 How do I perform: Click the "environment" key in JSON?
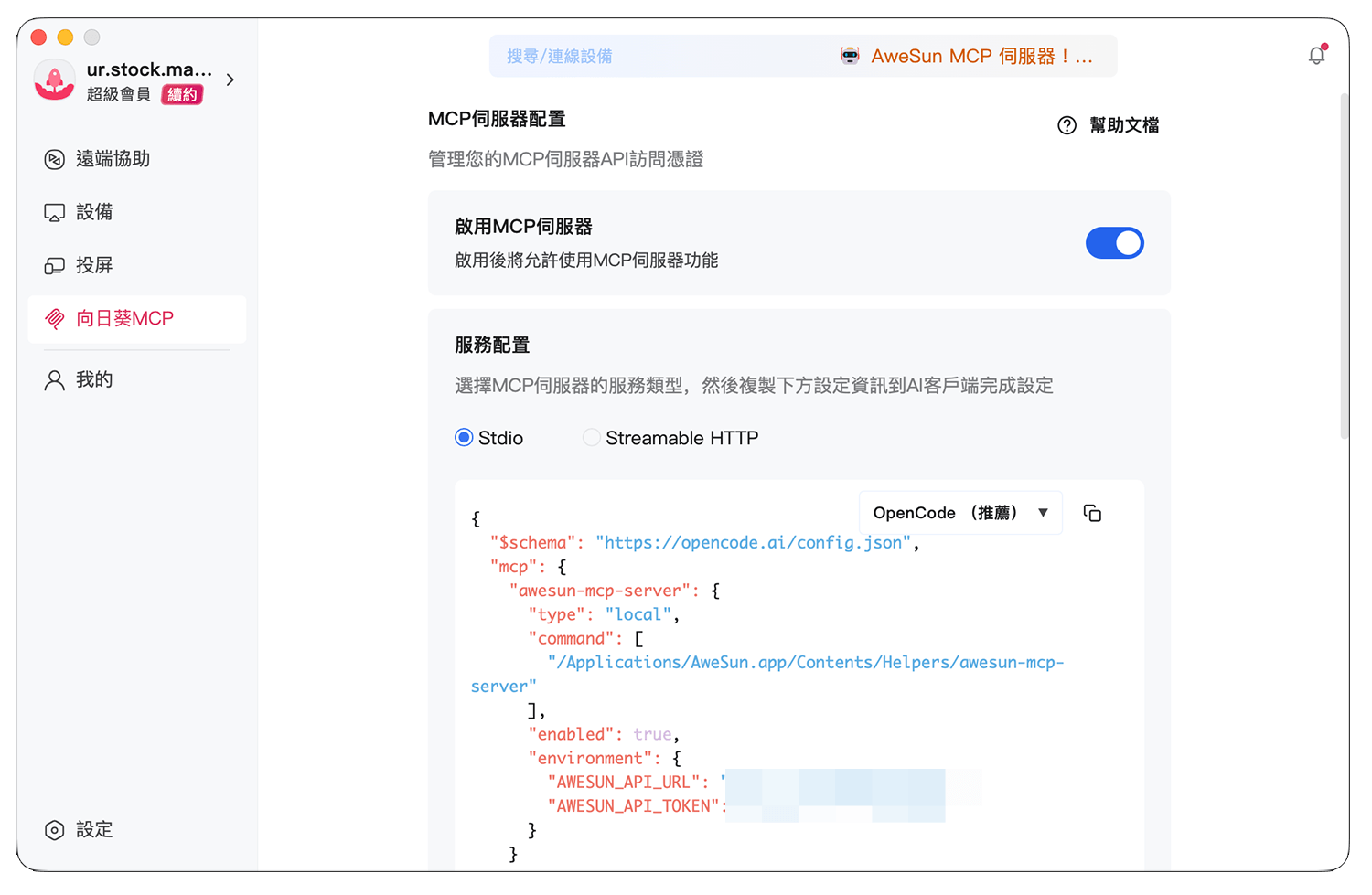point(591,758)
